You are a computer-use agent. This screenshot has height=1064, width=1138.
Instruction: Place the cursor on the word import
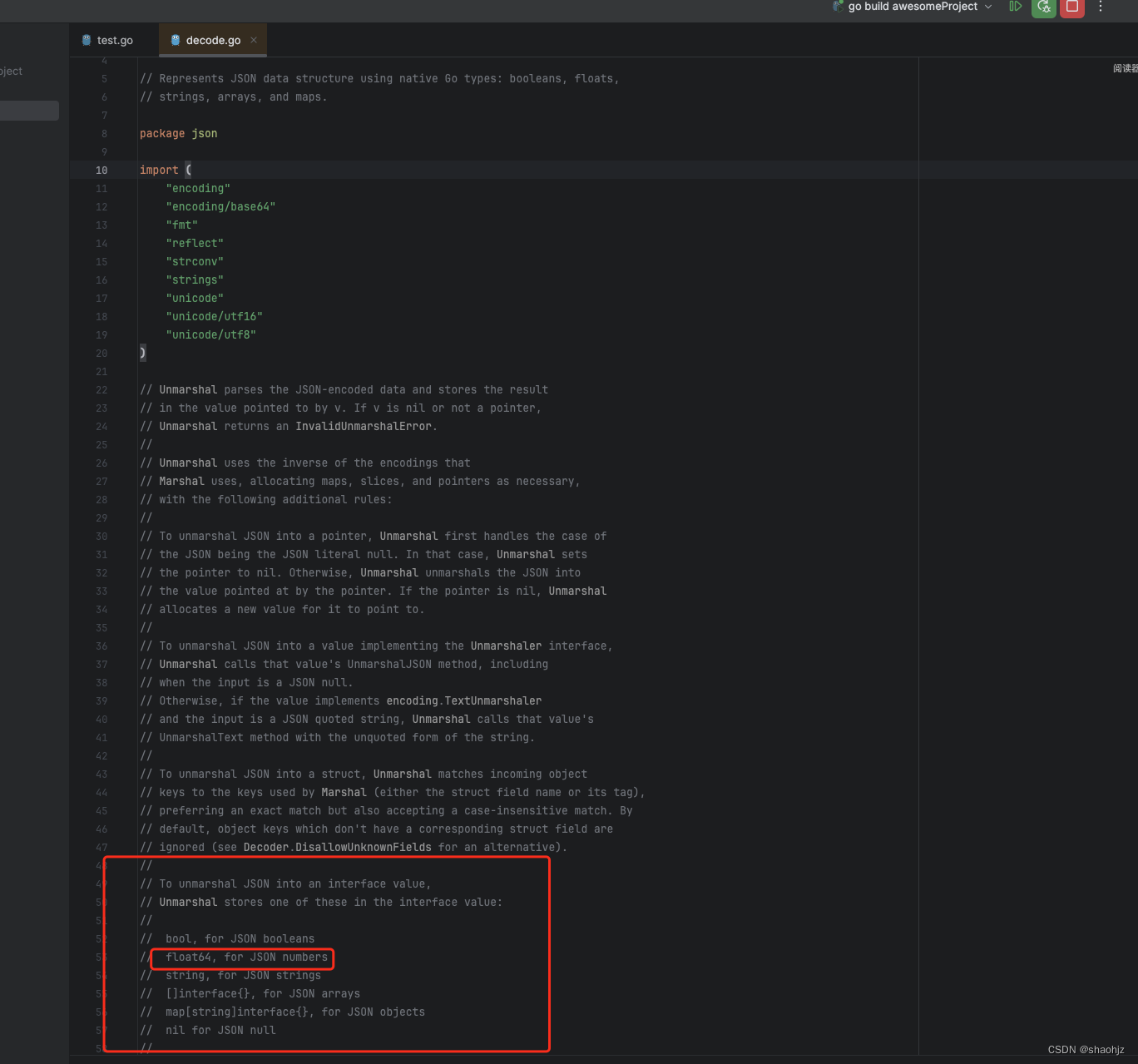pos(159,170)
